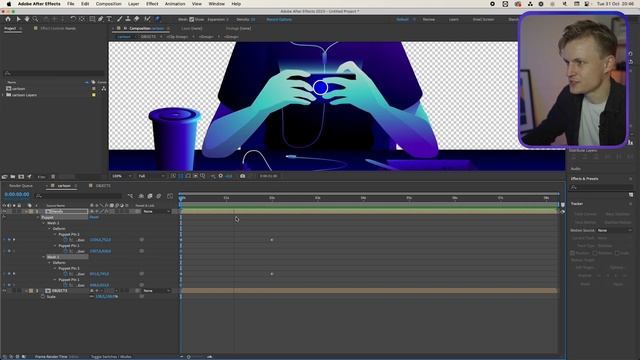The width and height of the screenshot is (640, 360).
Task: Toggle Rotation checkbox in Tracker panel
Action: (595, 253)
